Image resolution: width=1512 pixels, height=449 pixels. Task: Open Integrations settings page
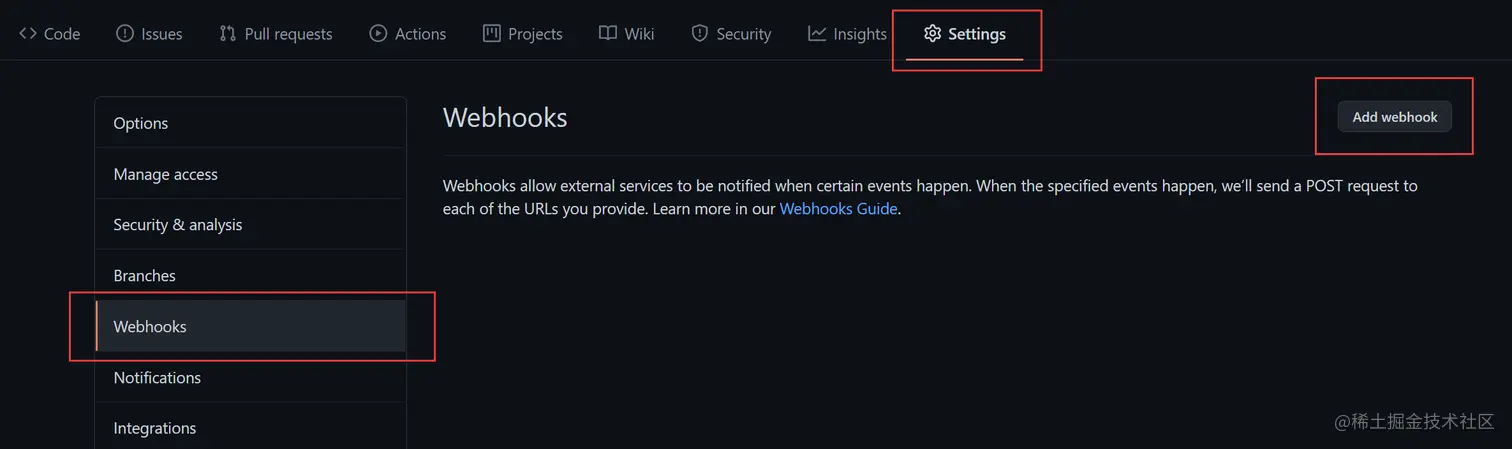click(x=250, y=428)
